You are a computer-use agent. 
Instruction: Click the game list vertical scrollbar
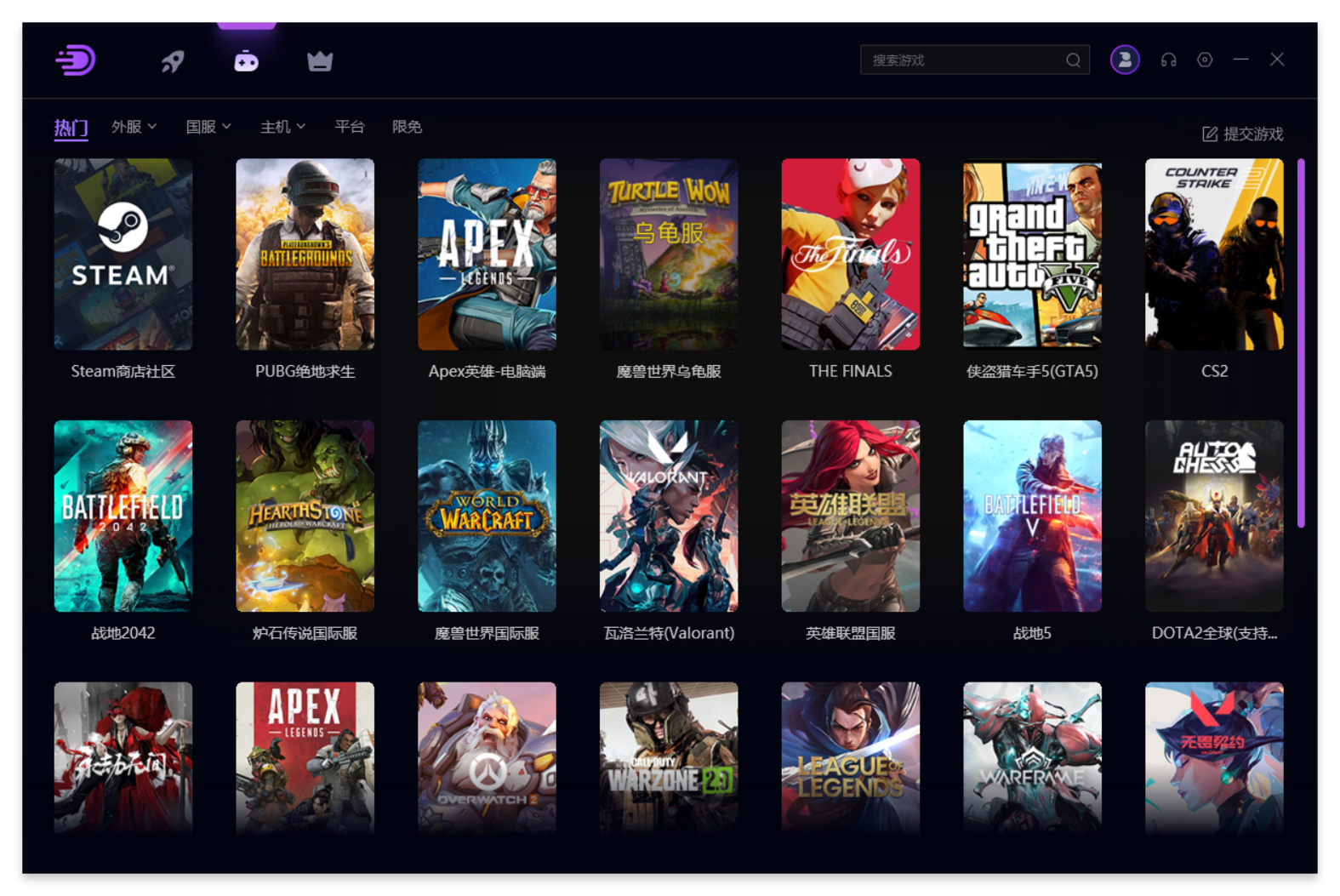point(1301,343)
